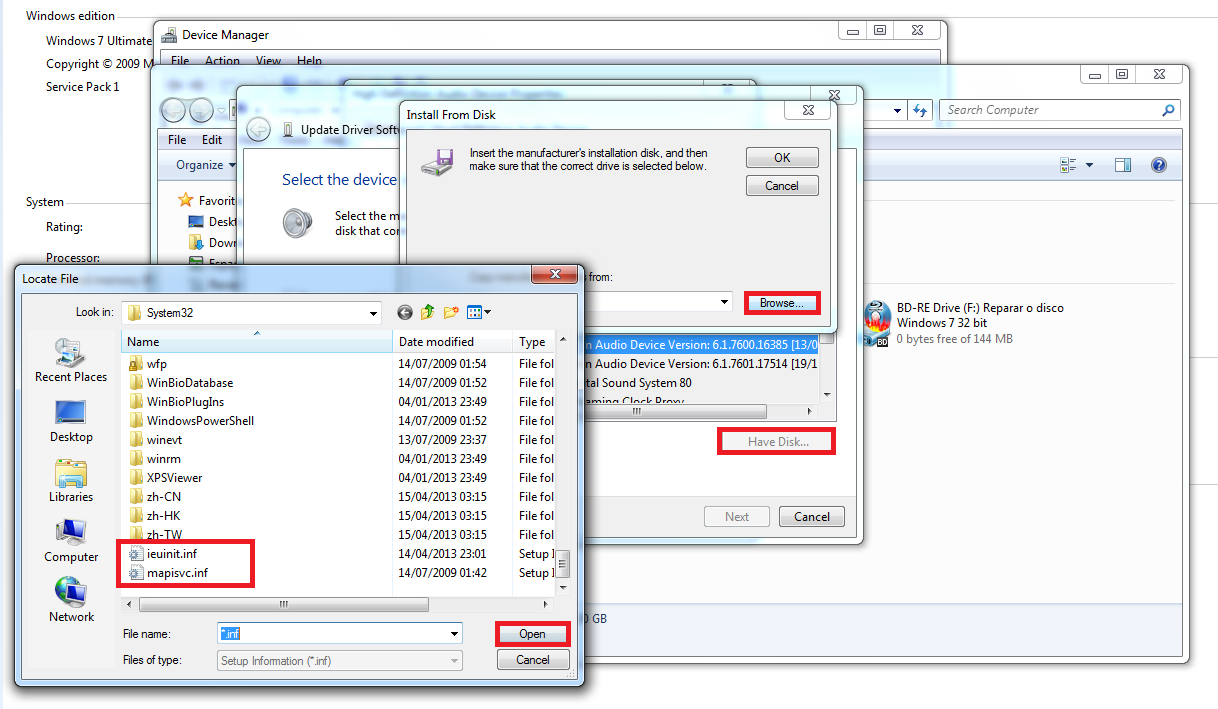Click the back arrow in Update Driver Software
Image resolution: width=1218 pixels, height=709 pixels.
point(258,129)
